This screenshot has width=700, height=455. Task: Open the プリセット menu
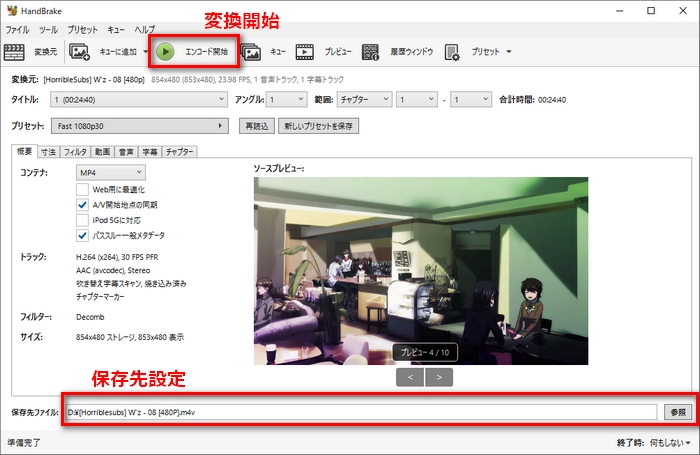click(x=82, y=30)
